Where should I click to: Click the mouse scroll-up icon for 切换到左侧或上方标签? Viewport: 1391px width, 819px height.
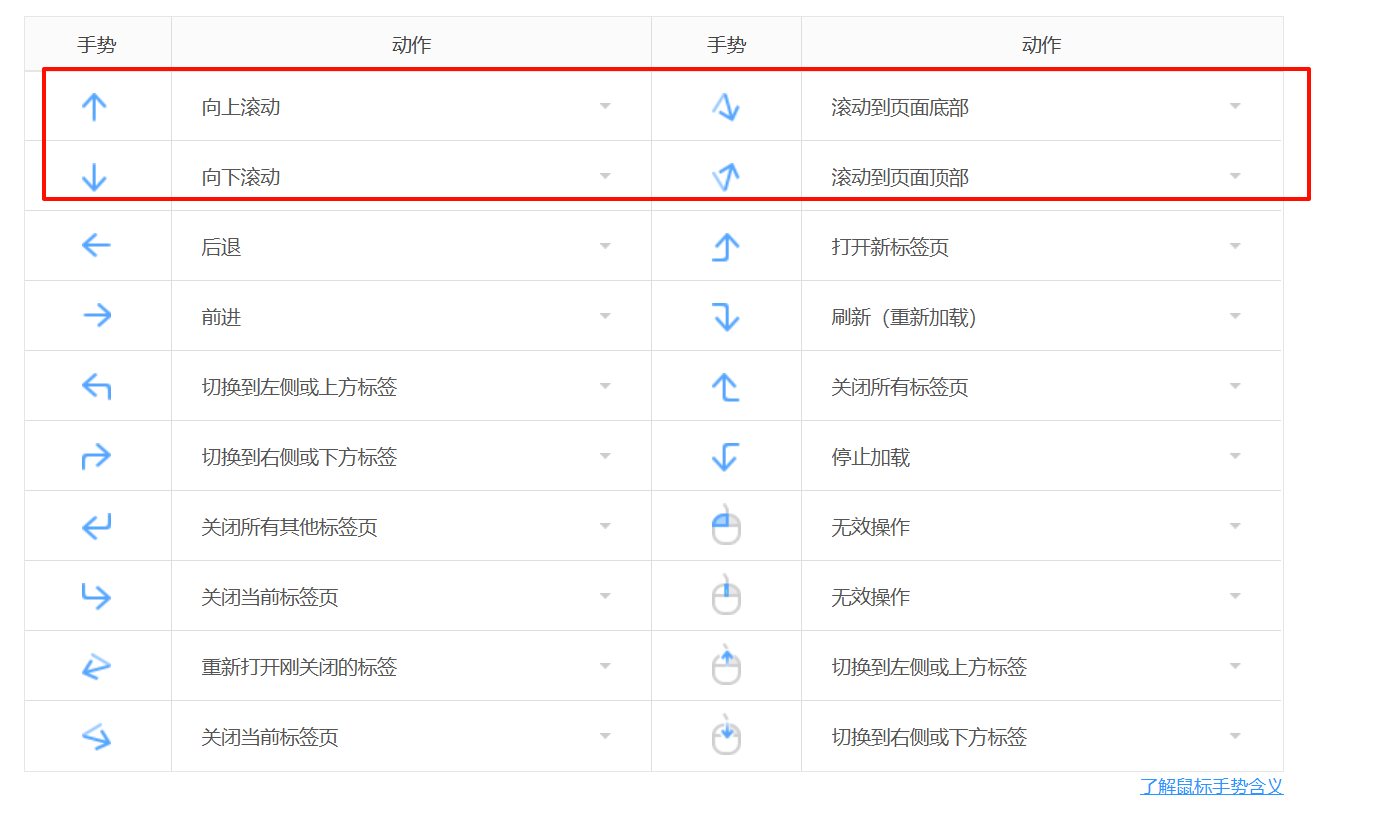[x=726, y=665]
